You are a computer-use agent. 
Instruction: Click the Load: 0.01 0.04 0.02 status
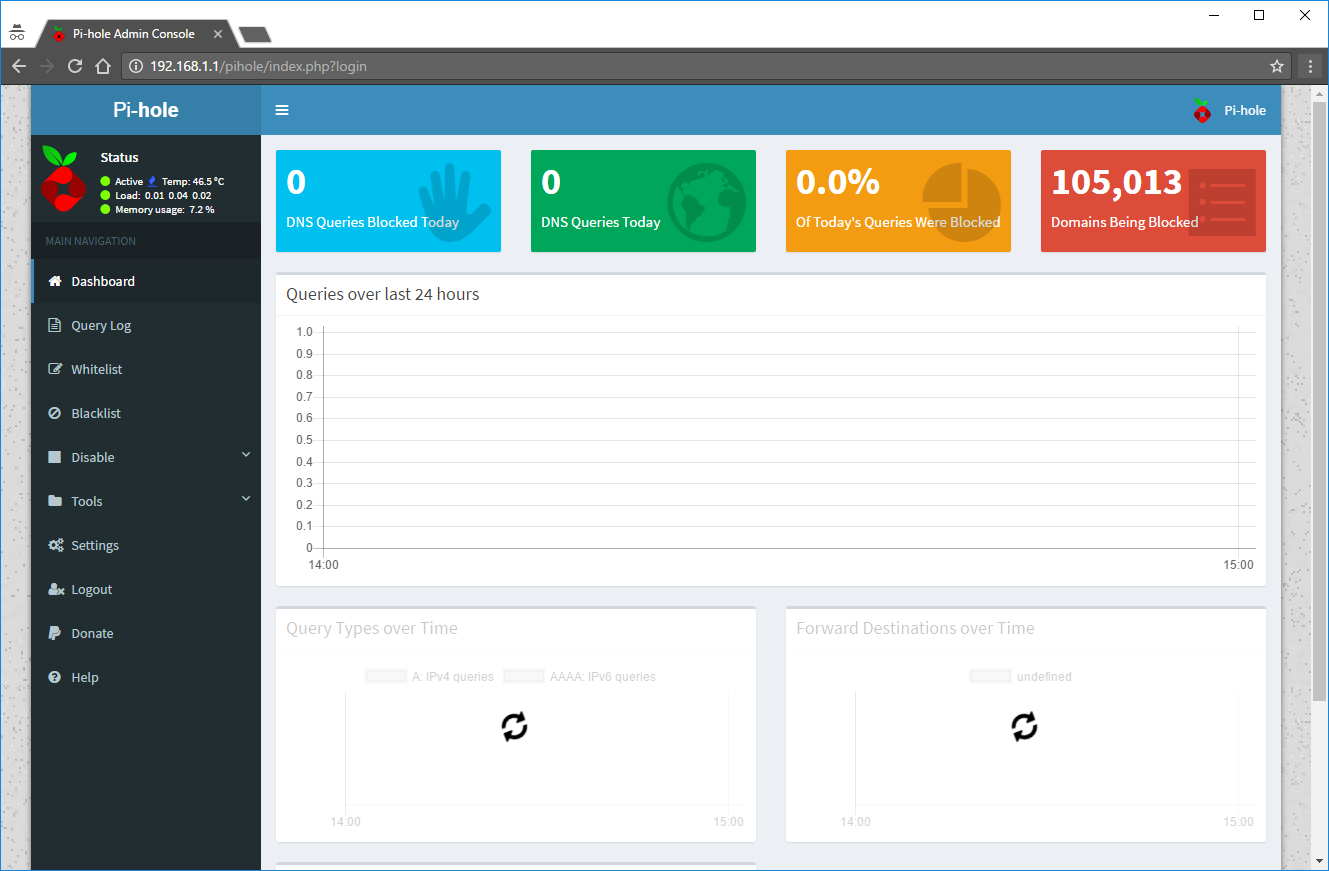163,196
